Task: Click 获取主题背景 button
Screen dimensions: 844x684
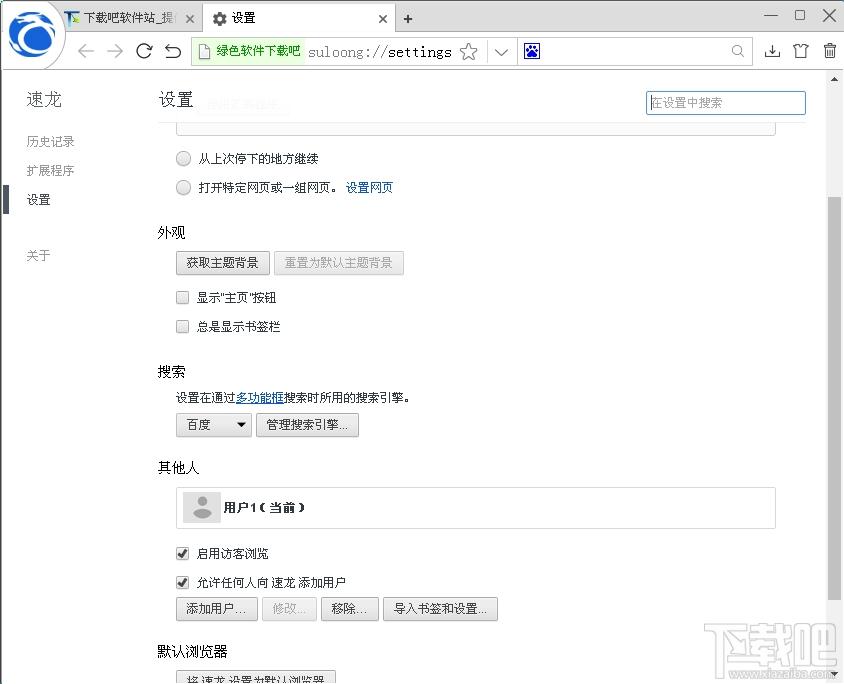Action: tap(222, 263)
